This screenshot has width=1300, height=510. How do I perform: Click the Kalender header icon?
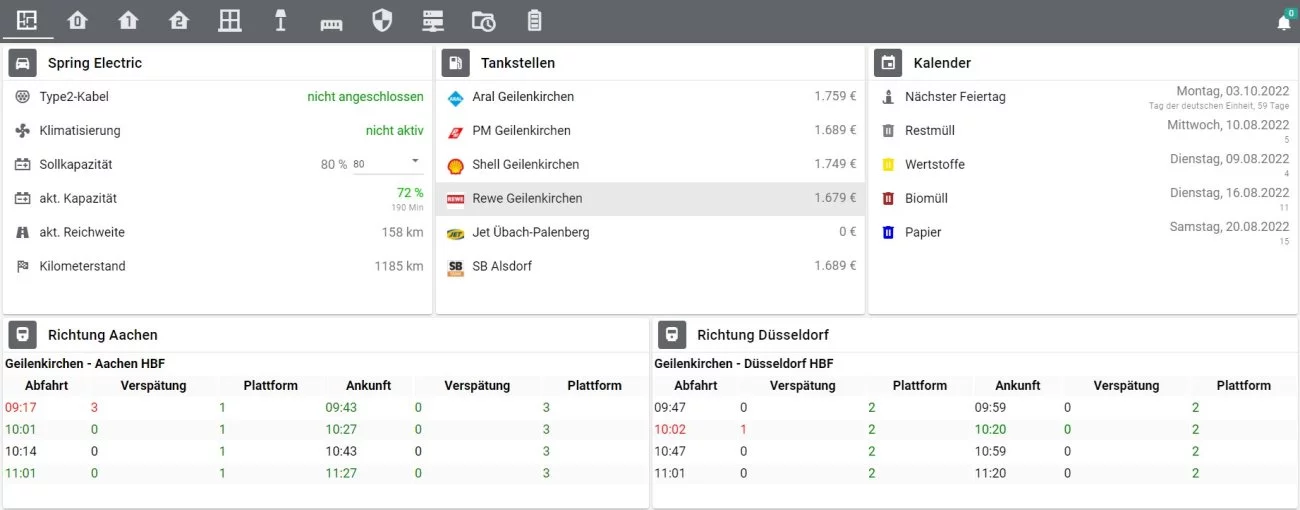(x=887, y=63)
